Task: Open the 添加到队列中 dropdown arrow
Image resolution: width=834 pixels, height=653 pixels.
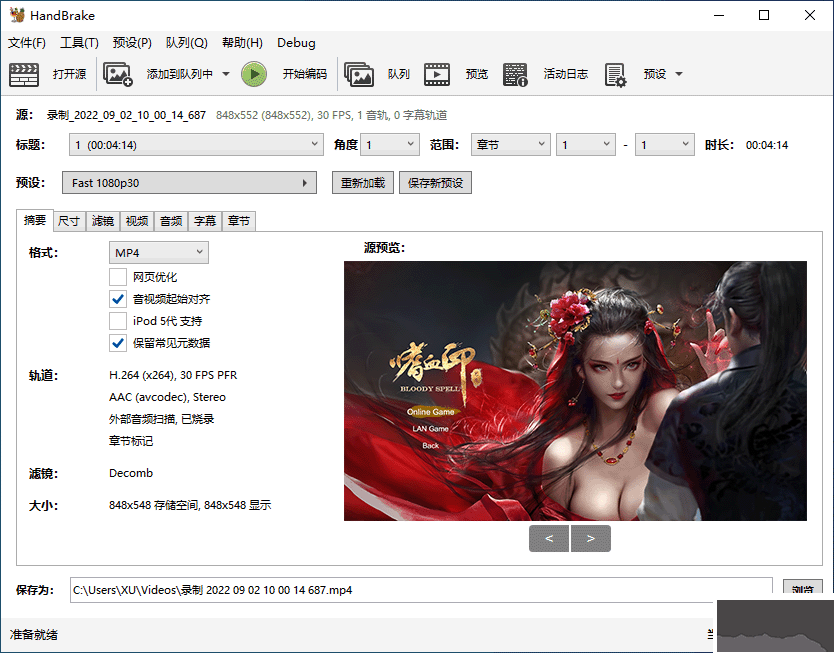Action: pyautogui.click(x=226, y=74)
